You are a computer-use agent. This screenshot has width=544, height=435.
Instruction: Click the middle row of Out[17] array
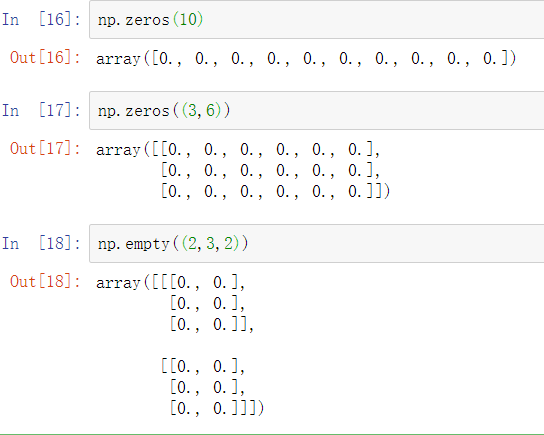[x=271, y=170]
